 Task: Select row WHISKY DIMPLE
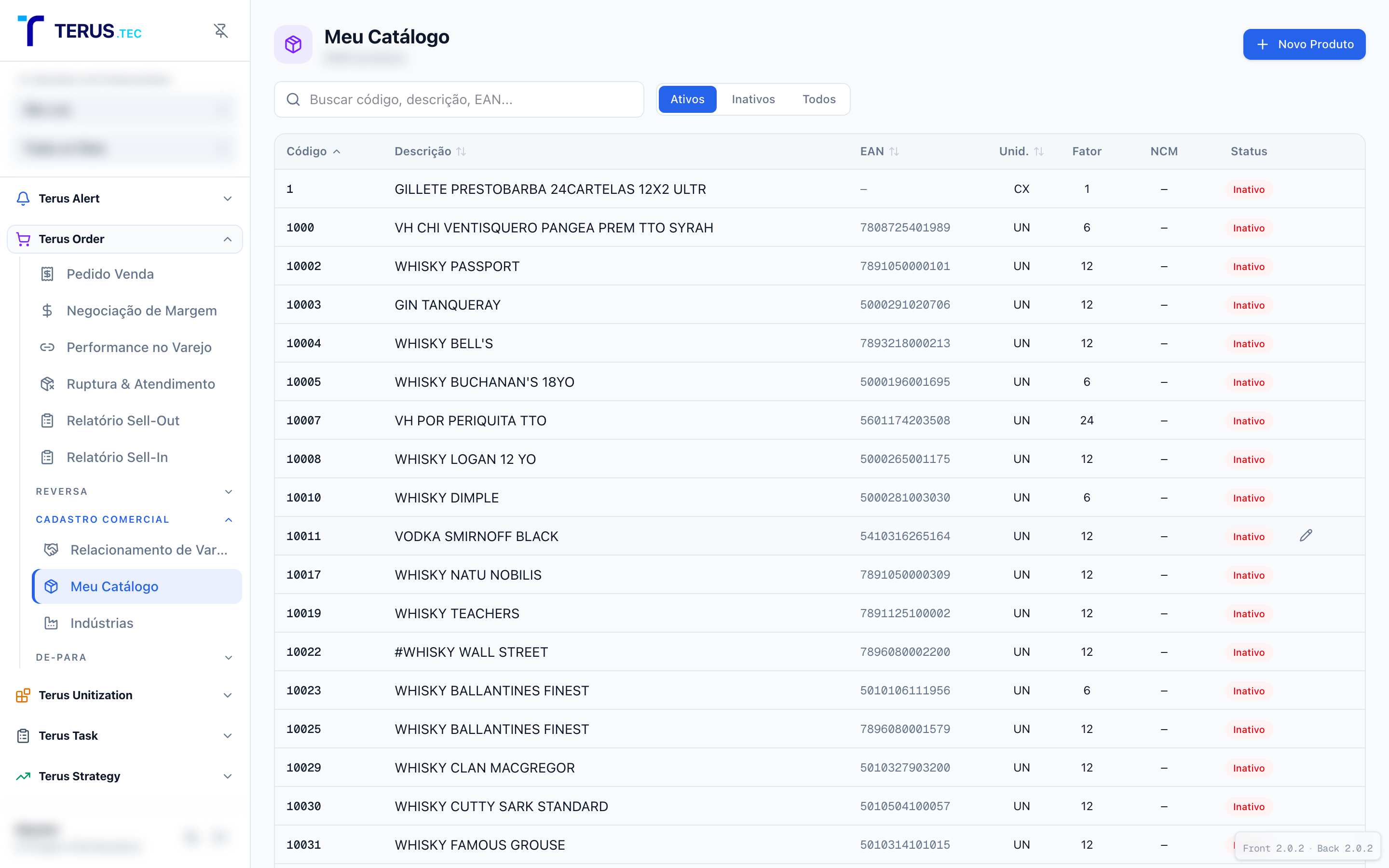pyautogui.click(x=819, y=498)
